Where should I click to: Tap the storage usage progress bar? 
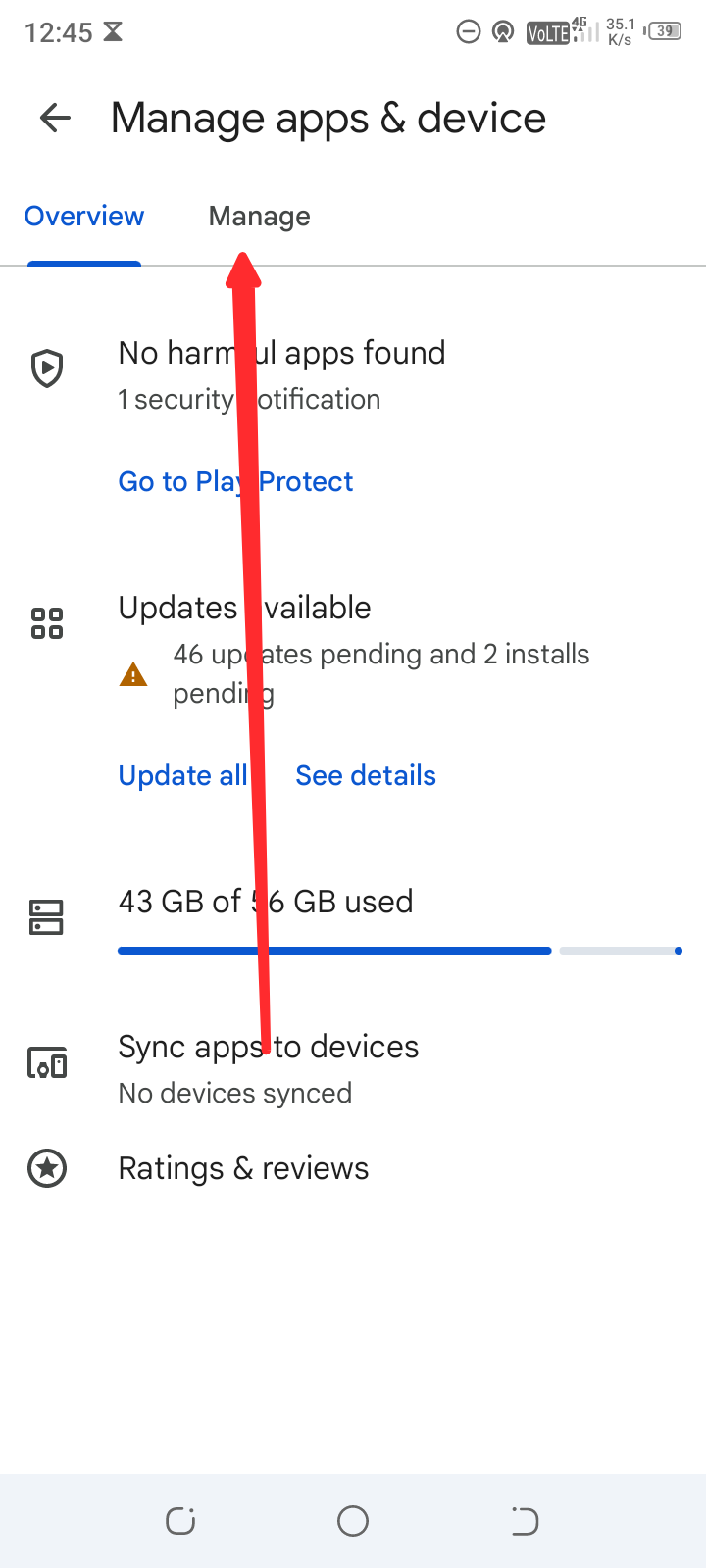click(398, 951)
